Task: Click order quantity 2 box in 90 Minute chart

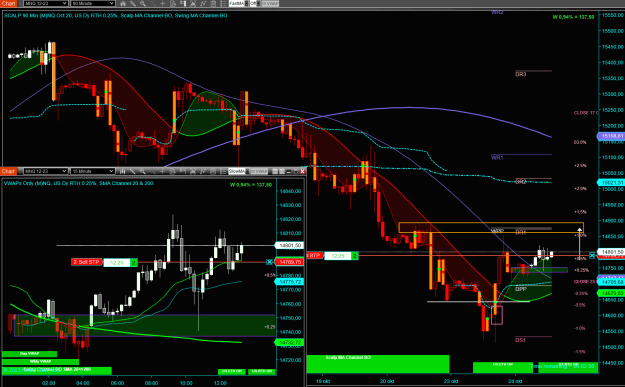Action: point(354,255)
